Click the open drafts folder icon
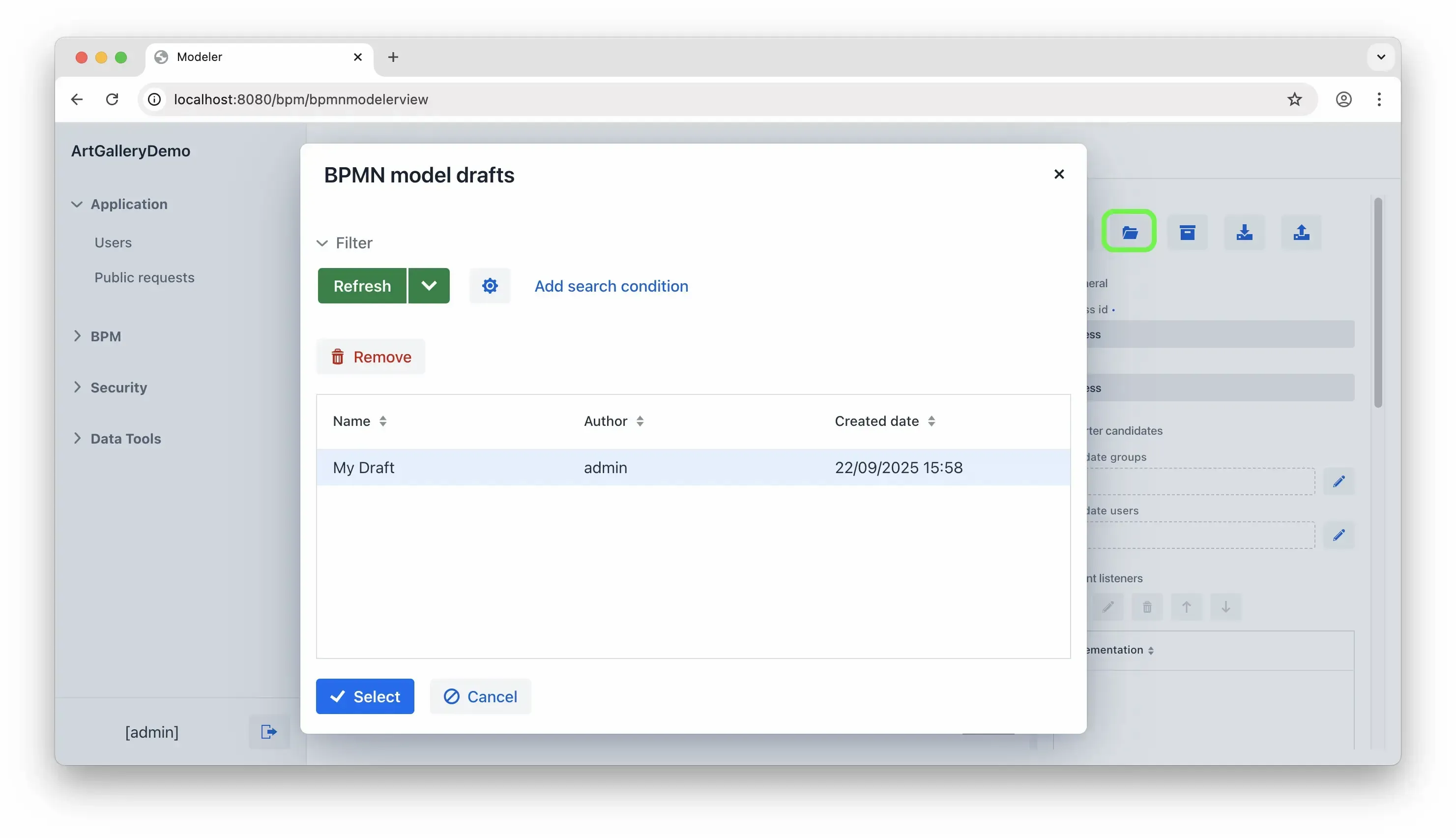This screenshot has height=838, width=1456. click(x=1129, y=232)
